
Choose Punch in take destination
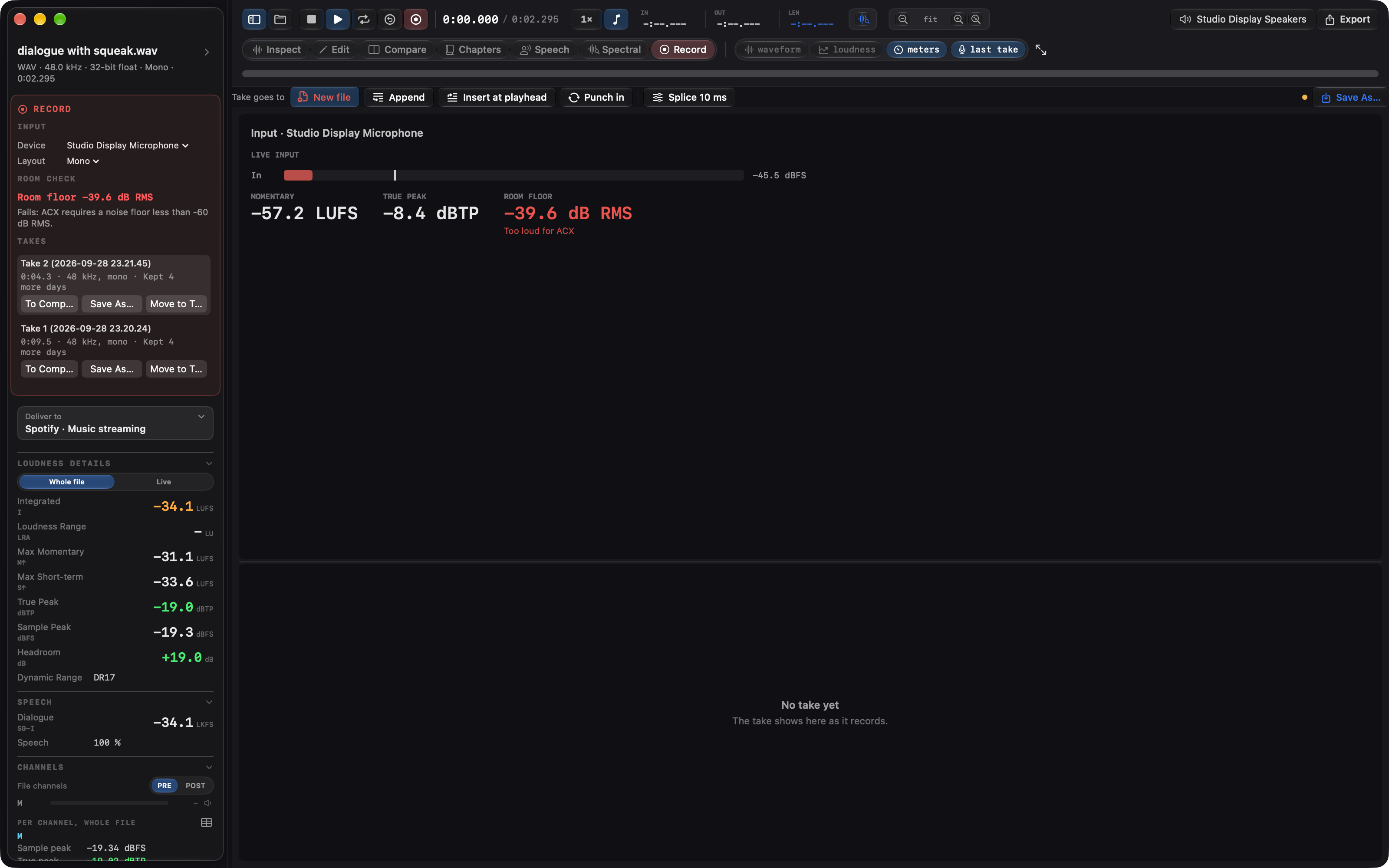[596, 98]
